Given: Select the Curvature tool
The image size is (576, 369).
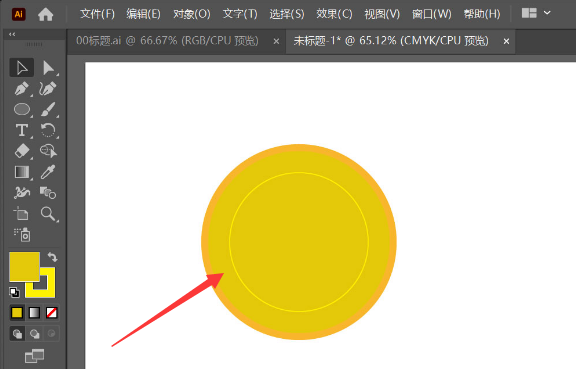Looking at the screenshot, I should pos(48,89).
